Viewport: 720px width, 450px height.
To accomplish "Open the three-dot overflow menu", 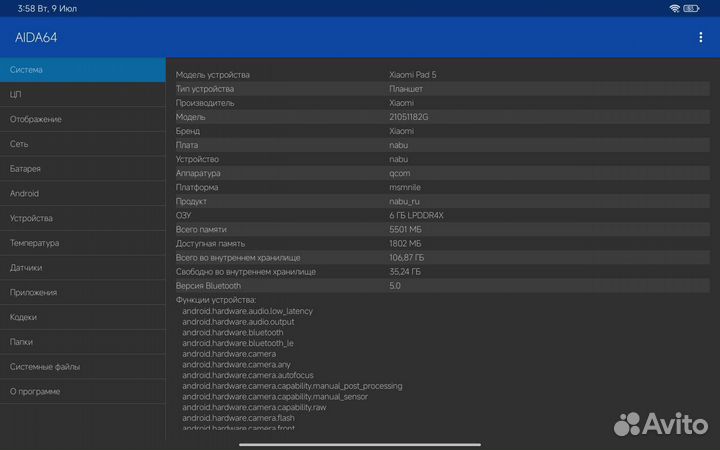I will pos(700,37).
